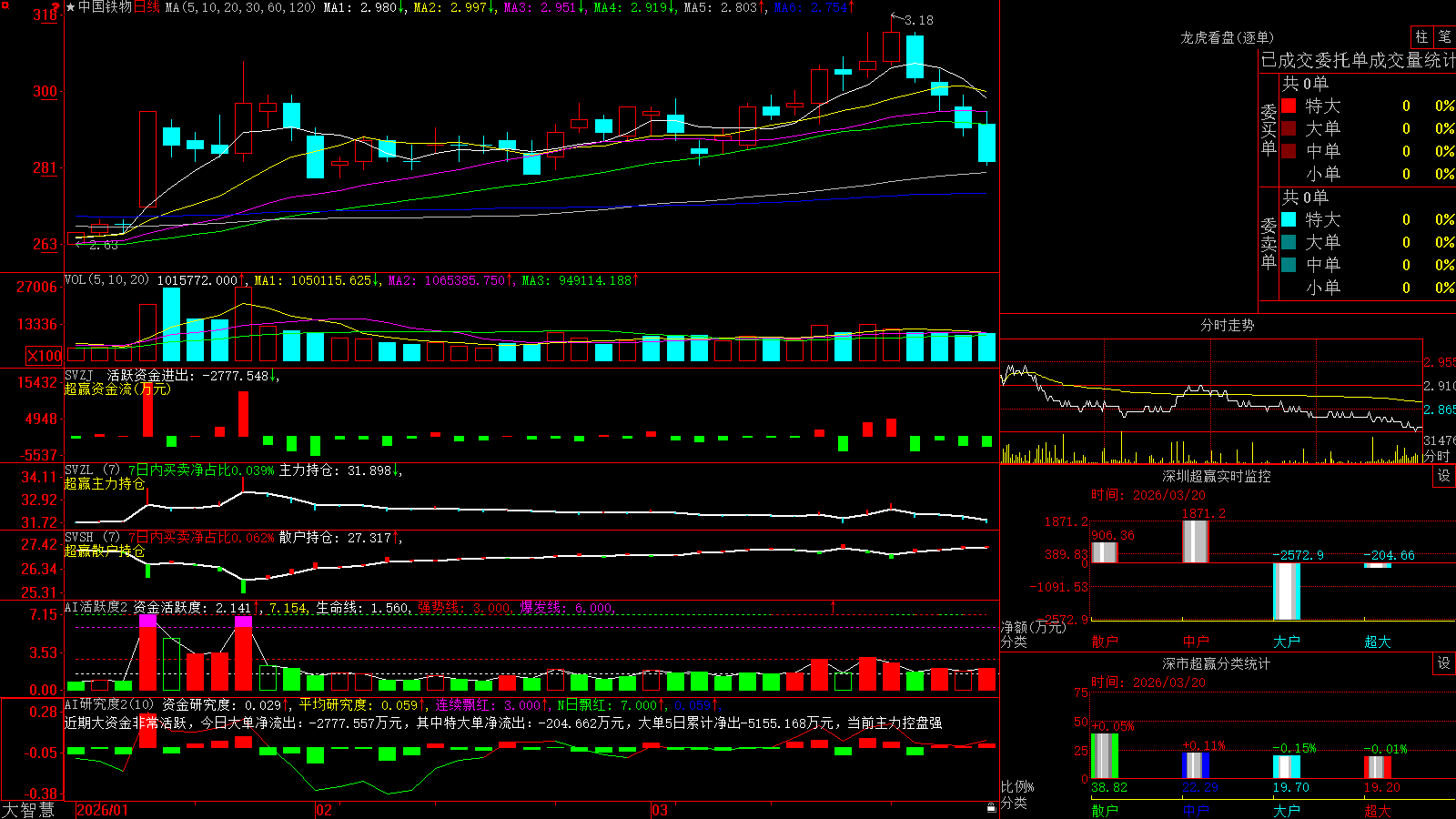Image resolution: width=1456 pixels, height=819 pixels.
Task: Select the yellow MA2: 2.997 value
Action: click(x=451, y=7)
